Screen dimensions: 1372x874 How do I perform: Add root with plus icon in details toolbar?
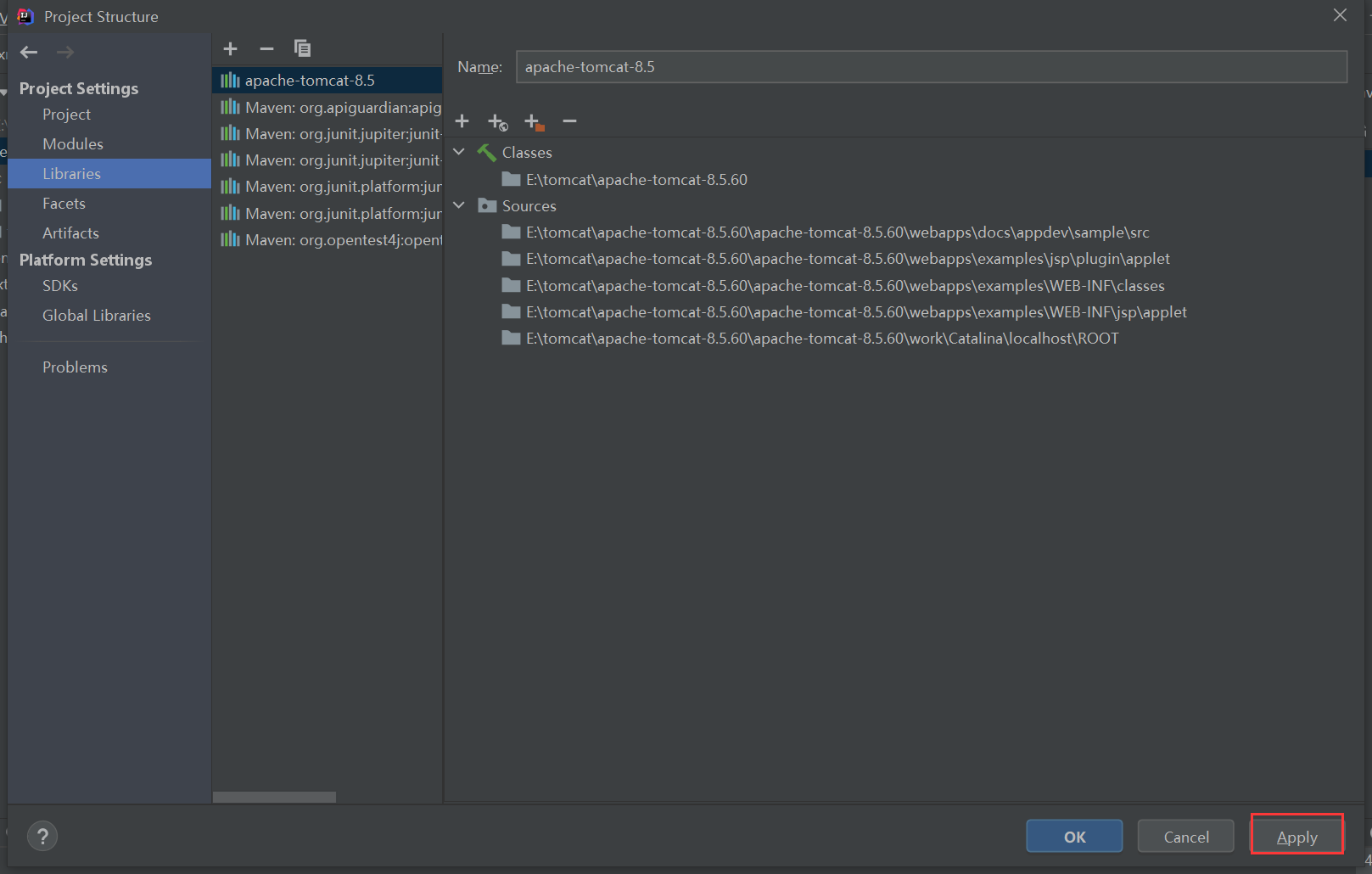462,121
